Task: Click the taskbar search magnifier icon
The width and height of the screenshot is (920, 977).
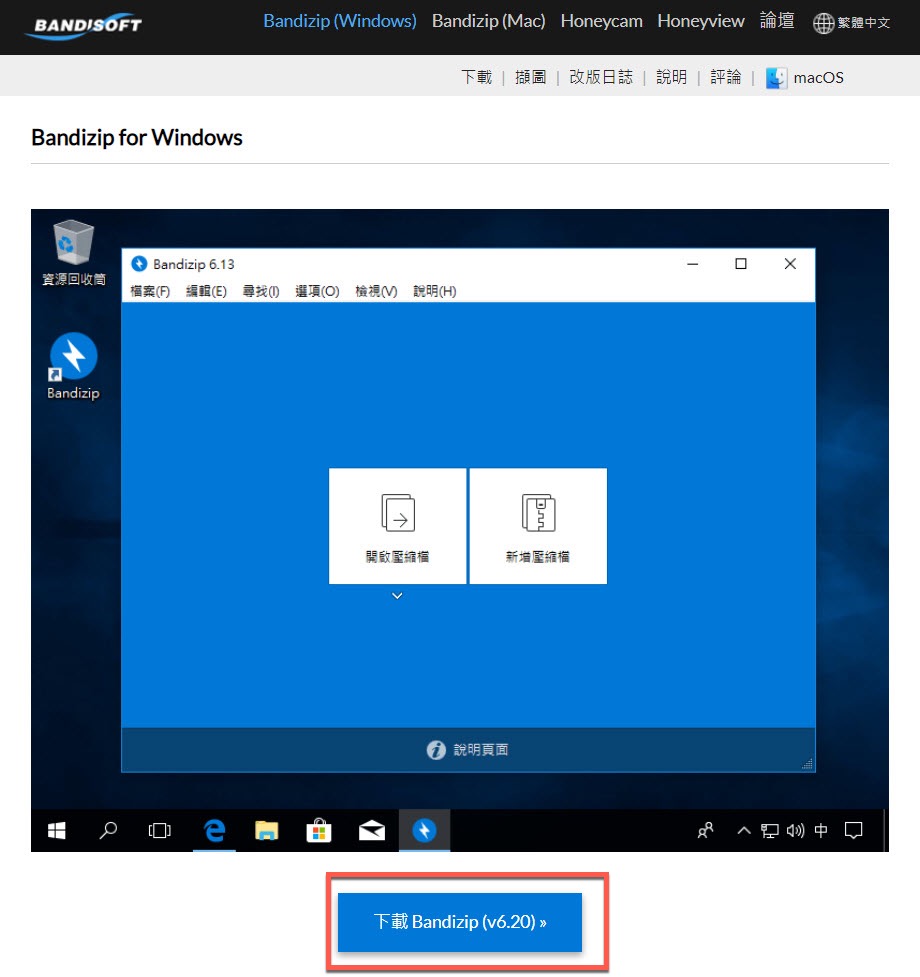Action: pos(108,831)
